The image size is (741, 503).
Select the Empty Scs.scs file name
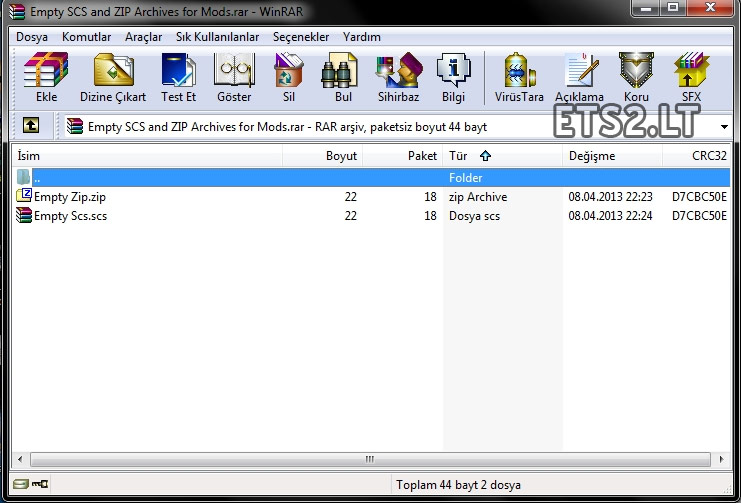tap(70, 216)
